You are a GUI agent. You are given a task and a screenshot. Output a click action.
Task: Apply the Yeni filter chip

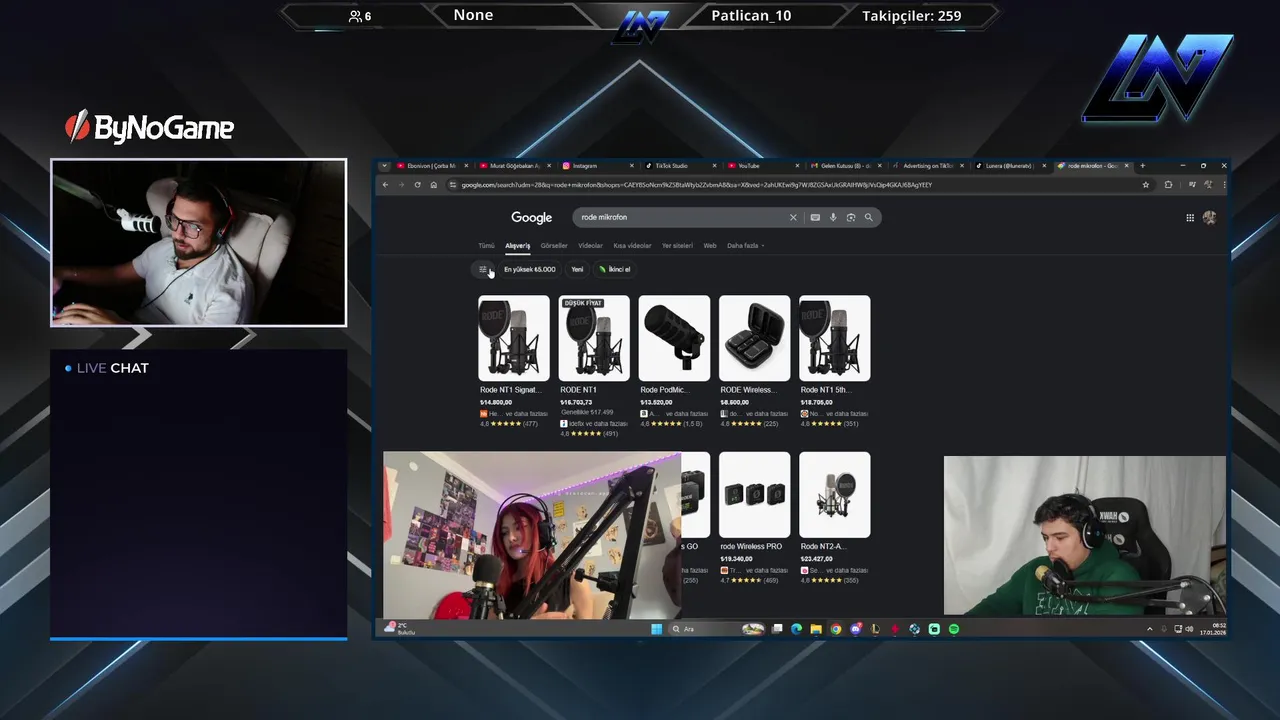coord(577,269)
